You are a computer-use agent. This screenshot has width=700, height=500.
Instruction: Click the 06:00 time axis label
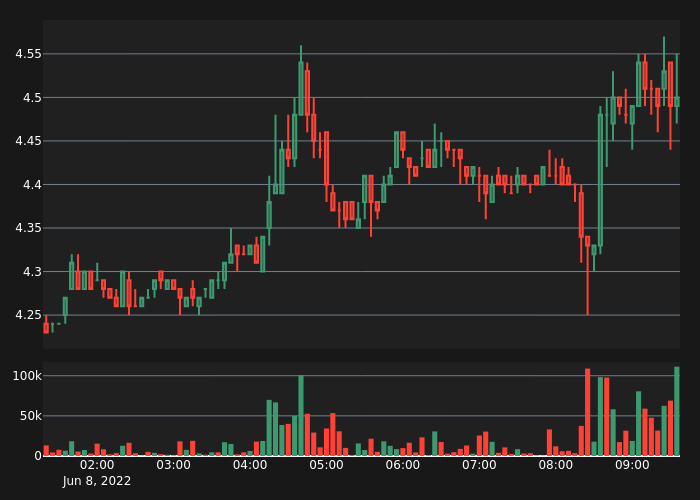coord(403,465)
